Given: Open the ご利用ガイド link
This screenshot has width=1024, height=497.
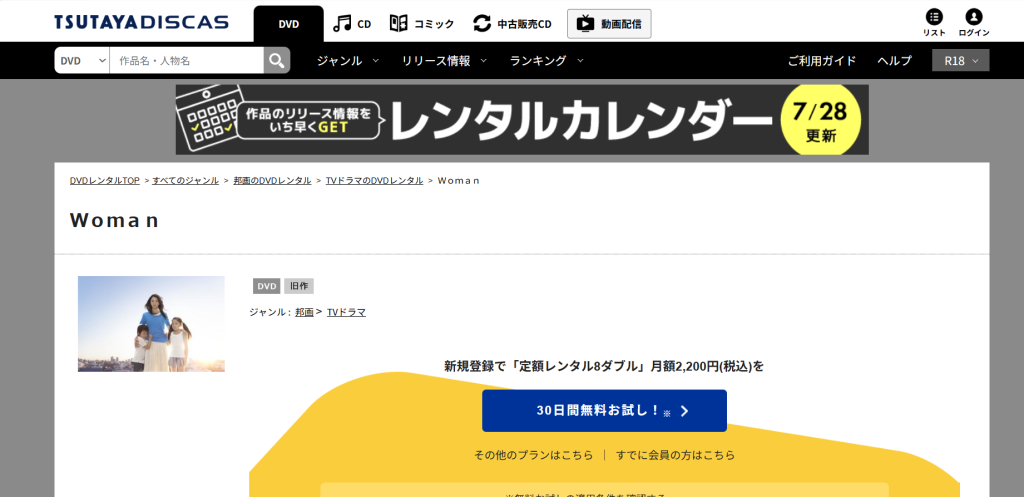Looking at the screenshot, I should pyautogui.click(x=822, y=61).
